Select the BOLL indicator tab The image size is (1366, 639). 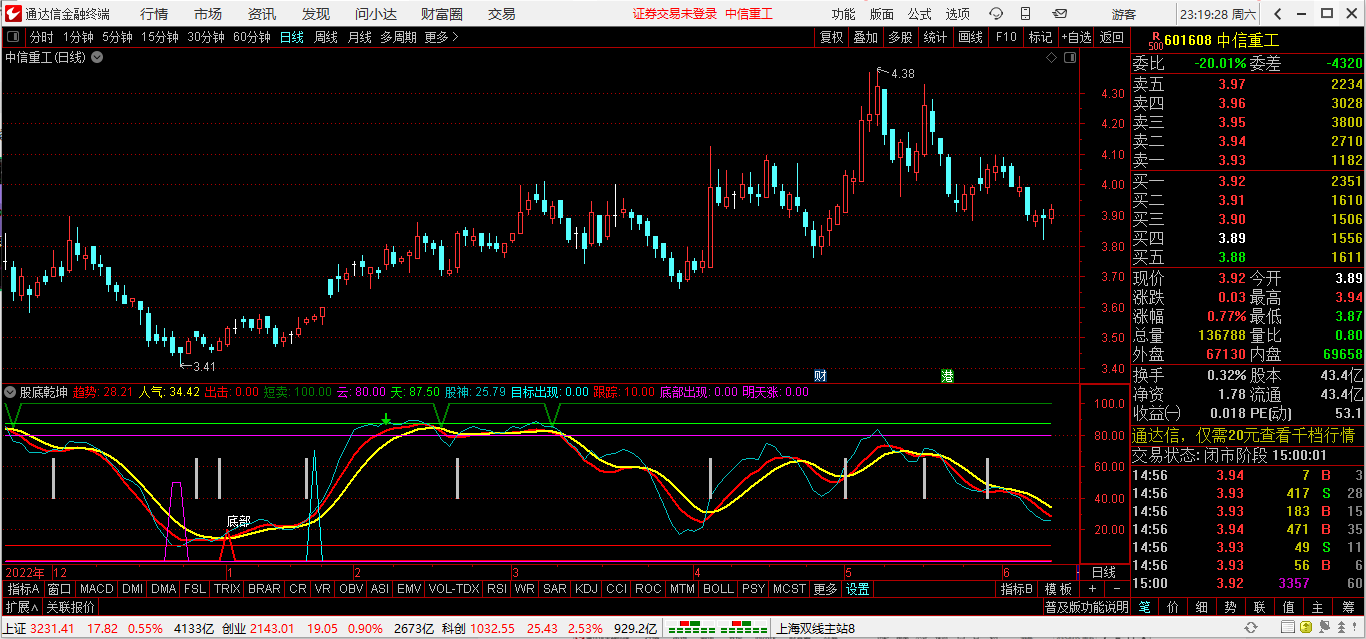click(x=718, y=590)
